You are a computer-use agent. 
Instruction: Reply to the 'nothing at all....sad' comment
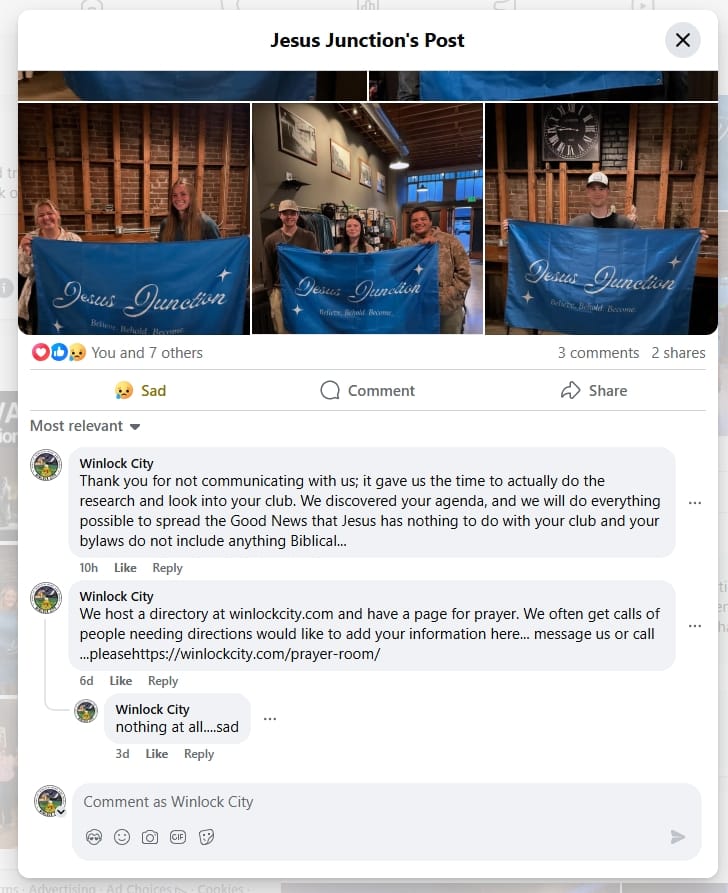coord(199,754)
